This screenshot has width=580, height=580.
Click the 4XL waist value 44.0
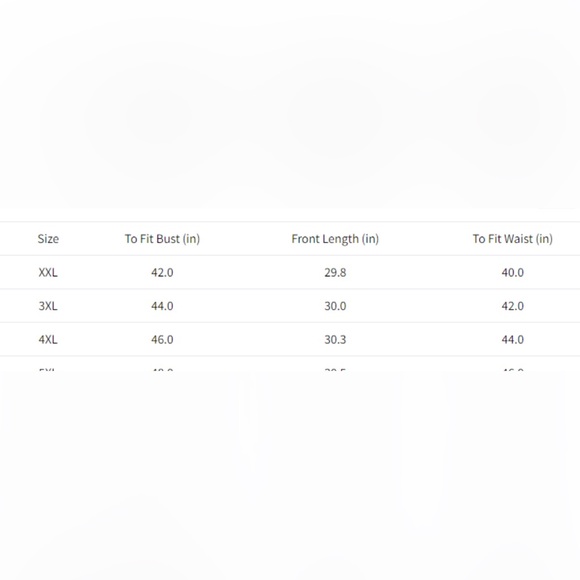pyautogui.click(x=513, y=340)
